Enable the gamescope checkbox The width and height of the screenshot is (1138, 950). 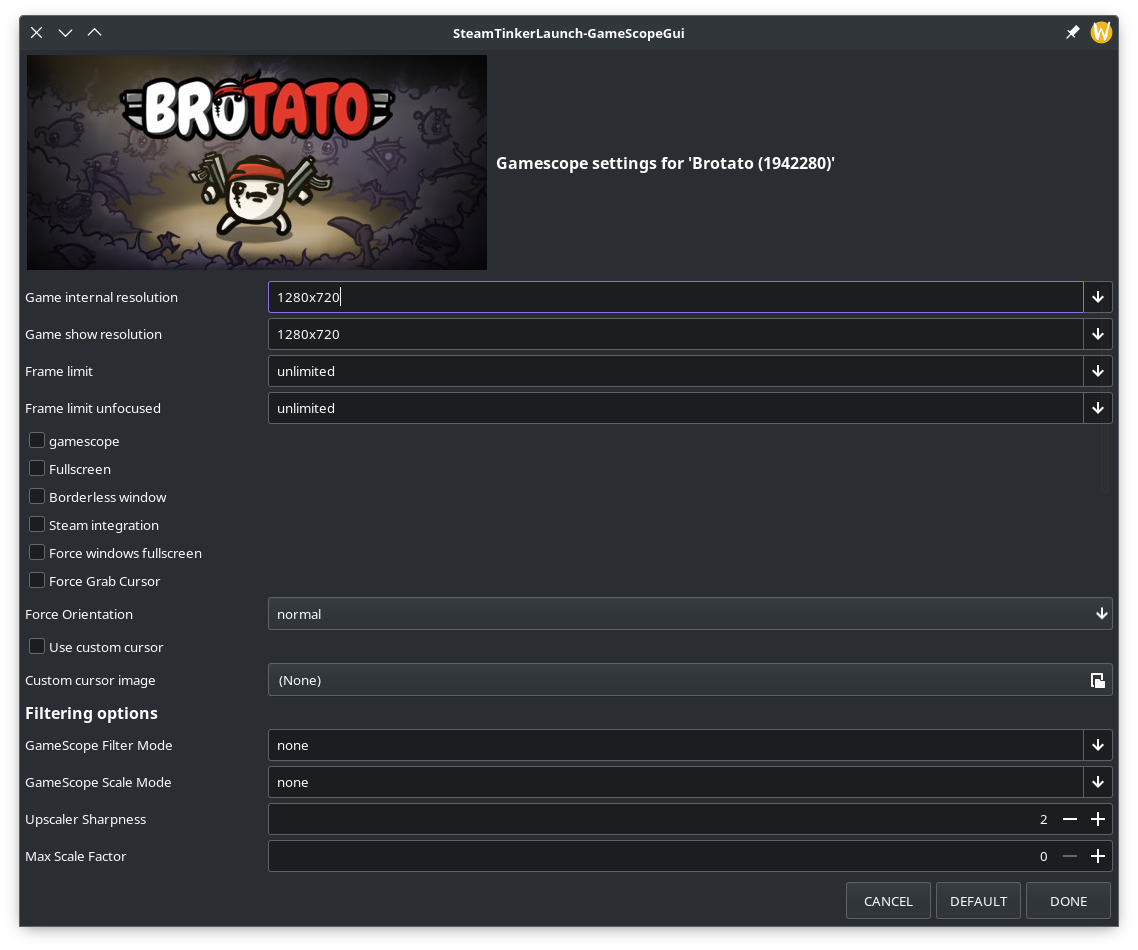click(x=37, y=441)
